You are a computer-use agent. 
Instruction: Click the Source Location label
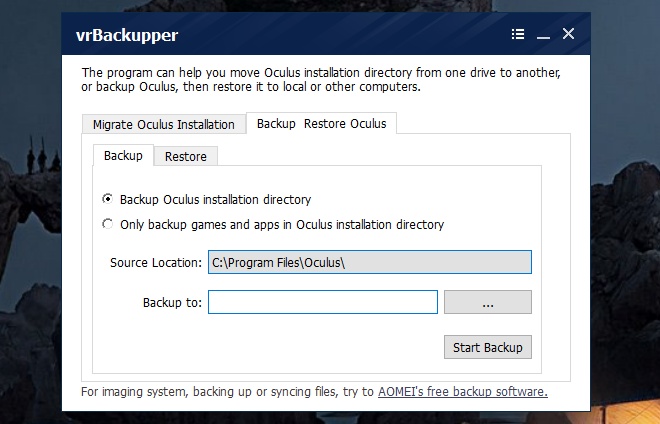[156, 262]
